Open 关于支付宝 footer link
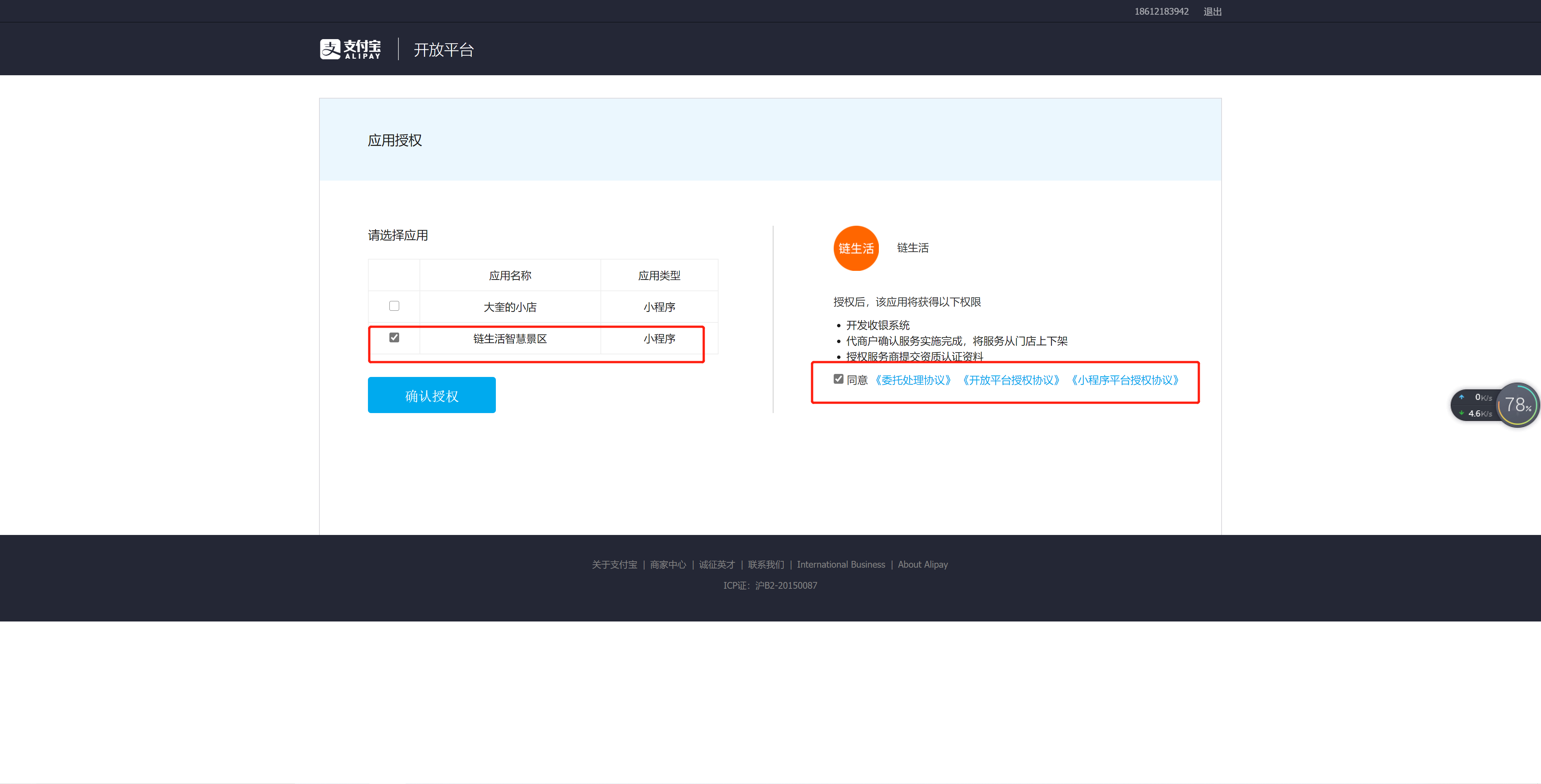This screenshot has width=1541, height=784. coord(614,565)
